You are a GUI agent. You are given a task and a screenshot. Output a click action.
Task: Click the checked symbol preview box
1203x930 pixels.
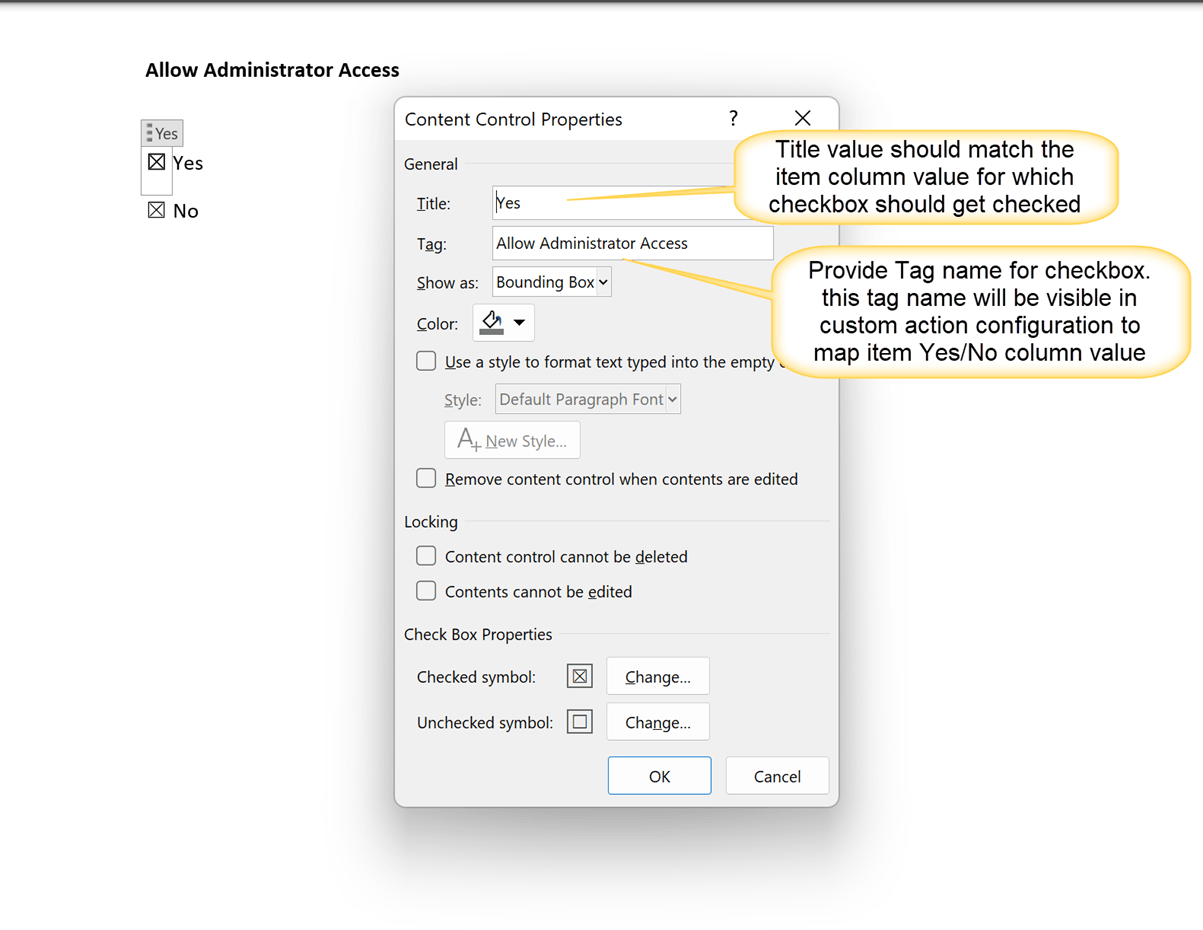click(579, 675)
